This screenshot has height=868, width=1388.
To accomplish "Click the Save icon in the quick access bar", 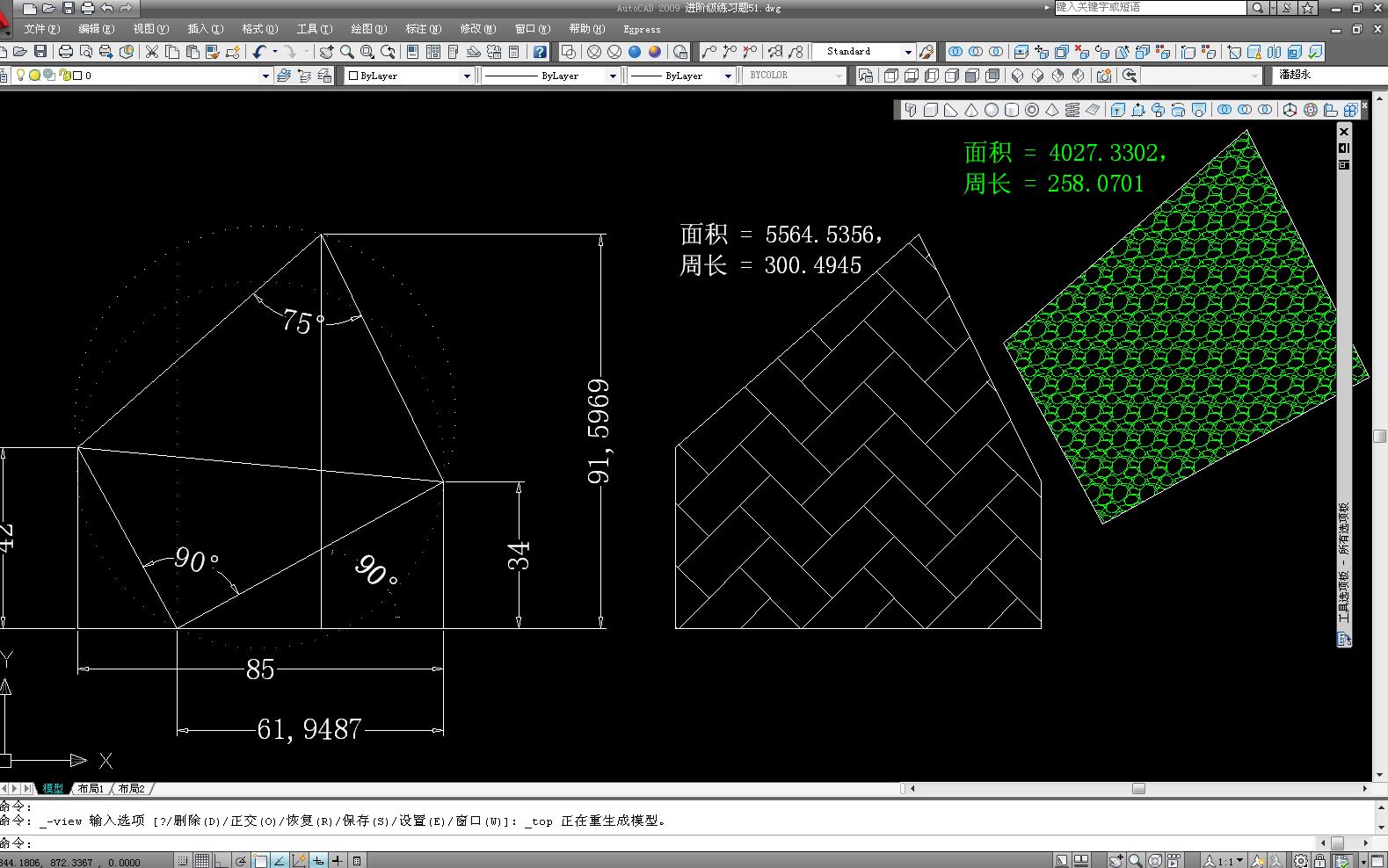I will click(x=69, y=8).
